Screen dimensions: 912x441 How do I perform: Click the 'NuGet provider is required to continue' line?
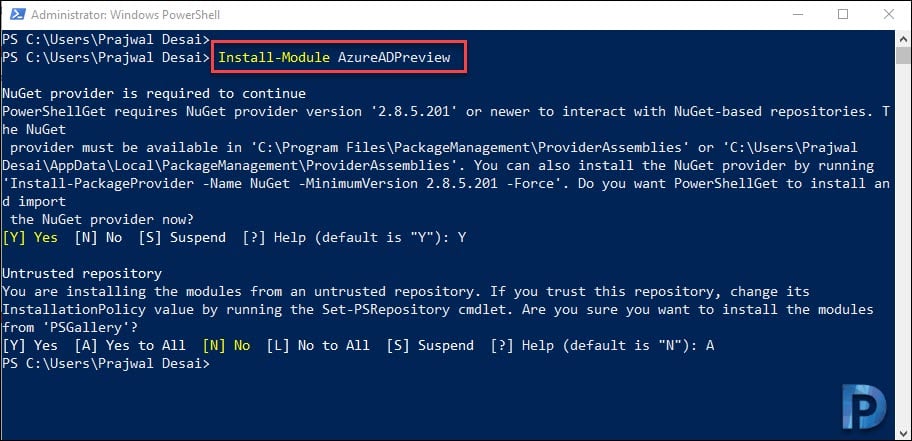(154, 93)
